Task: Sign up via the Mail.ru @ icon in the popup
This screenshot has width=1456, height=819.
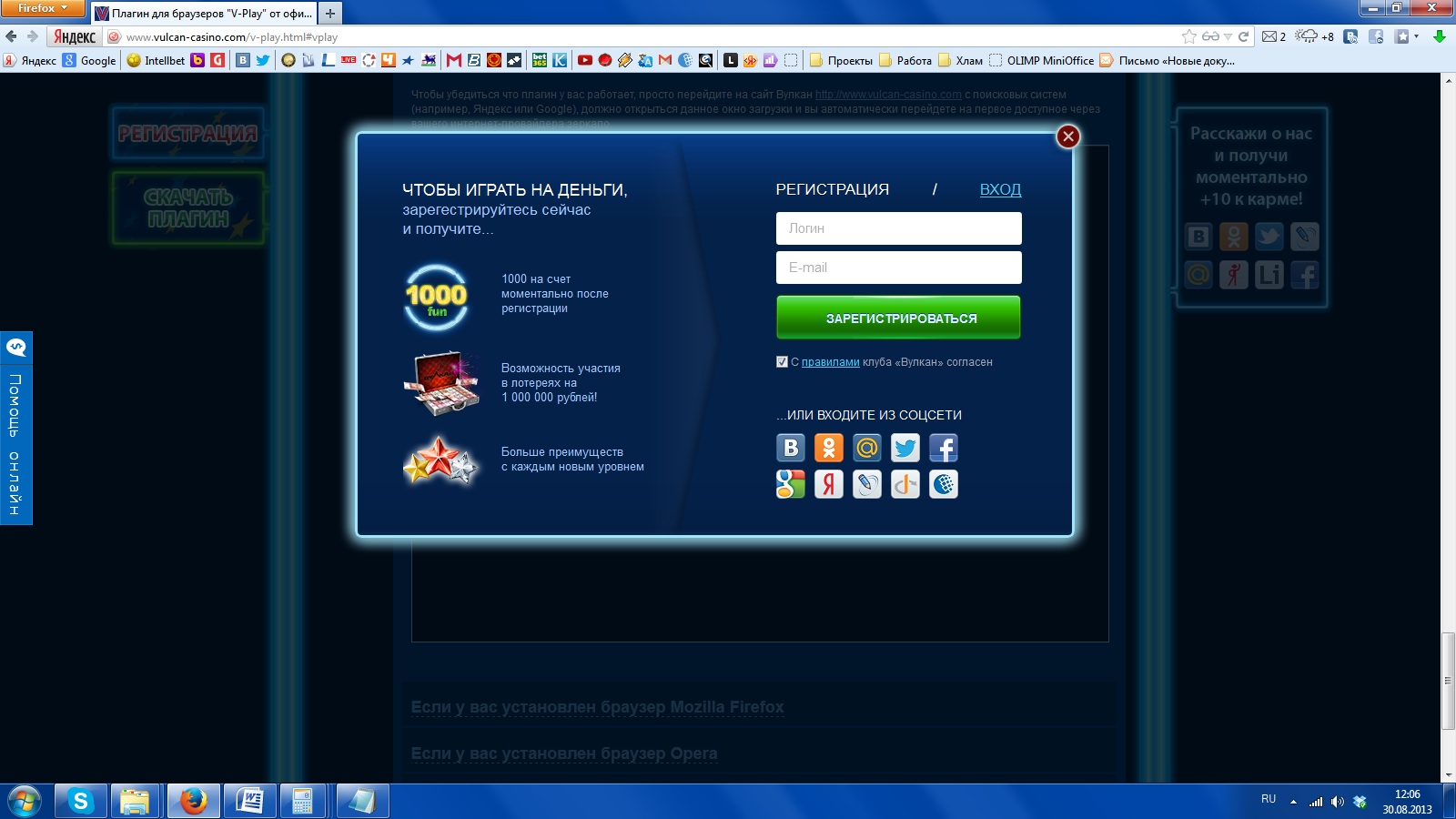Action: click(x=867, y=448)
